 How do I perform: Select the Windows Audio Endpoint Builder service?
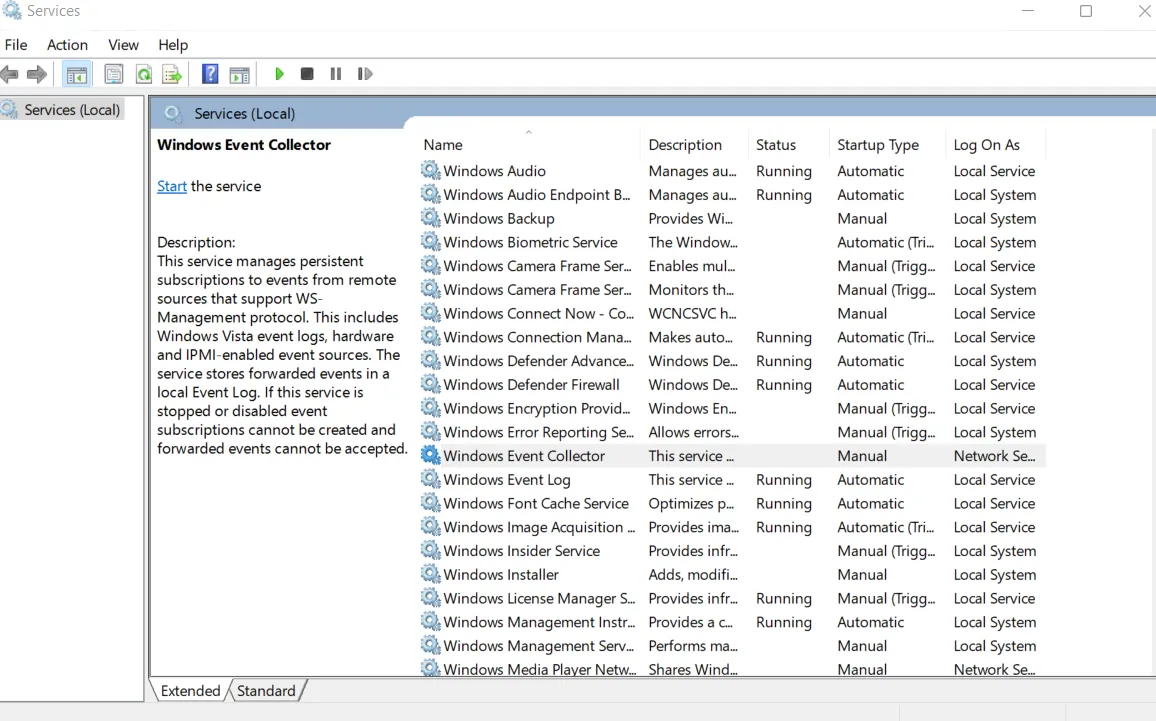click(537, 195)
